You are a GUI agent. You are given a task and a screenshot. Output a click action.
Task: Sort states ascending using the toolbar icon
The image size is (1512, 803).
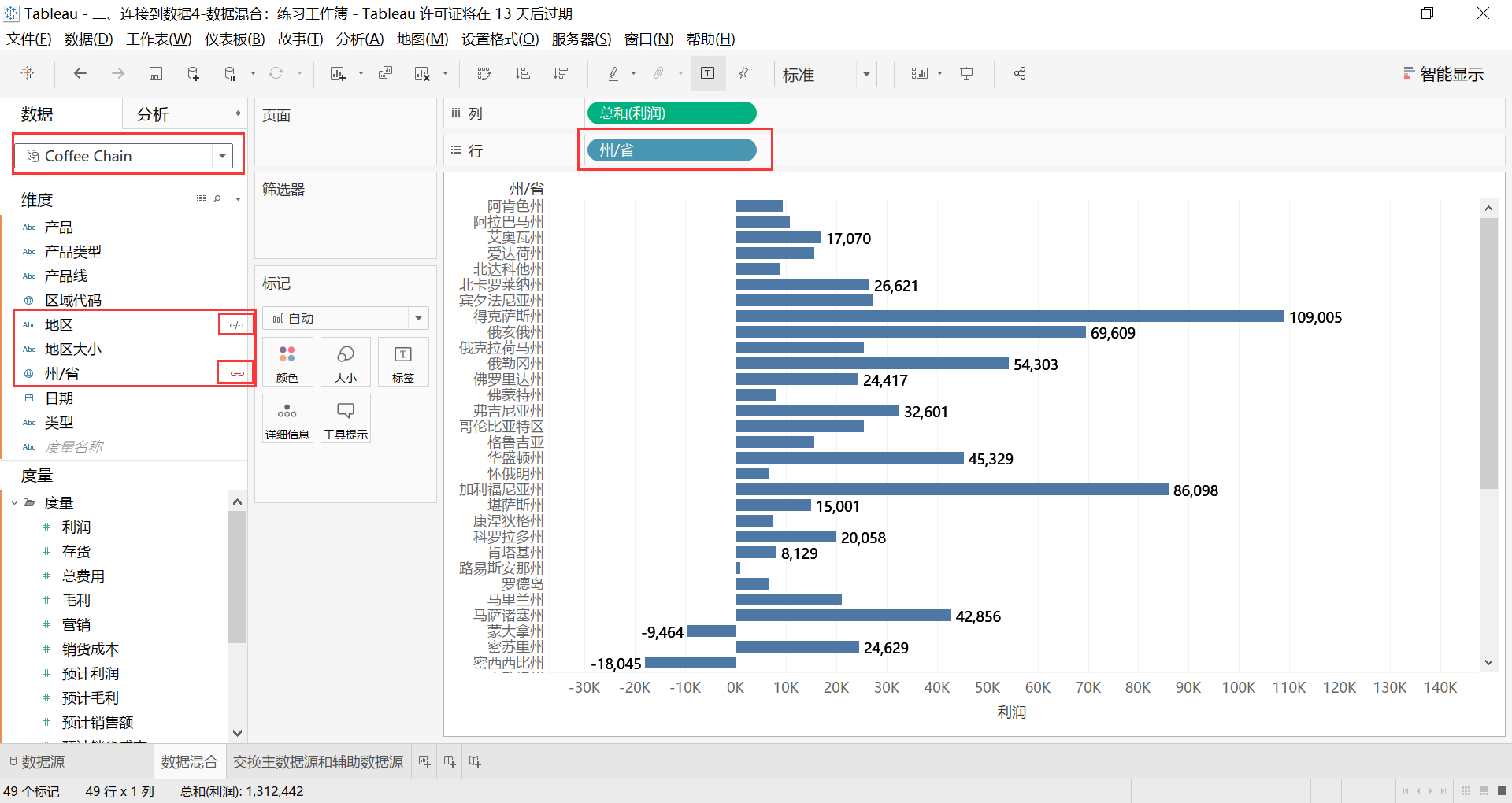522,73
